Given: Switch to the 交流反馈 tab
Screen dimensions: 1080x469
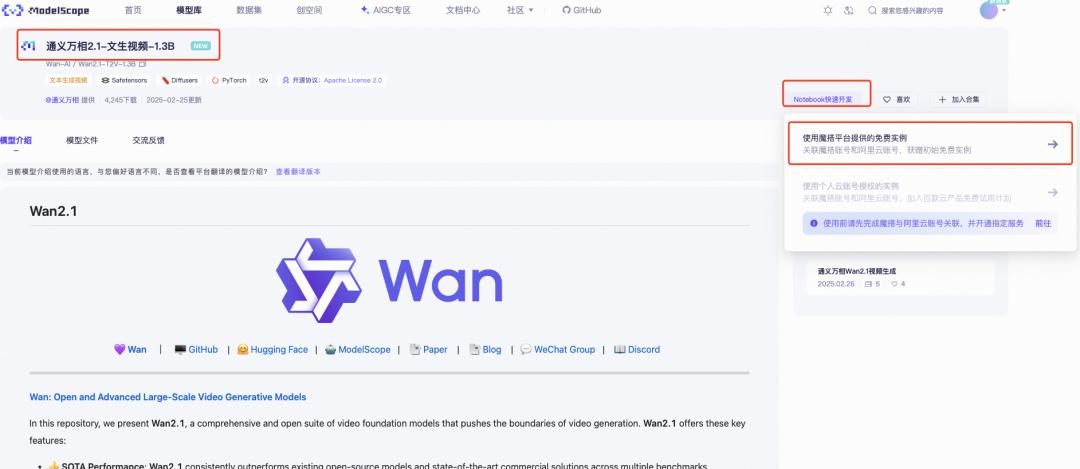Looking at the screenshot, I should [x=148, y=140].
